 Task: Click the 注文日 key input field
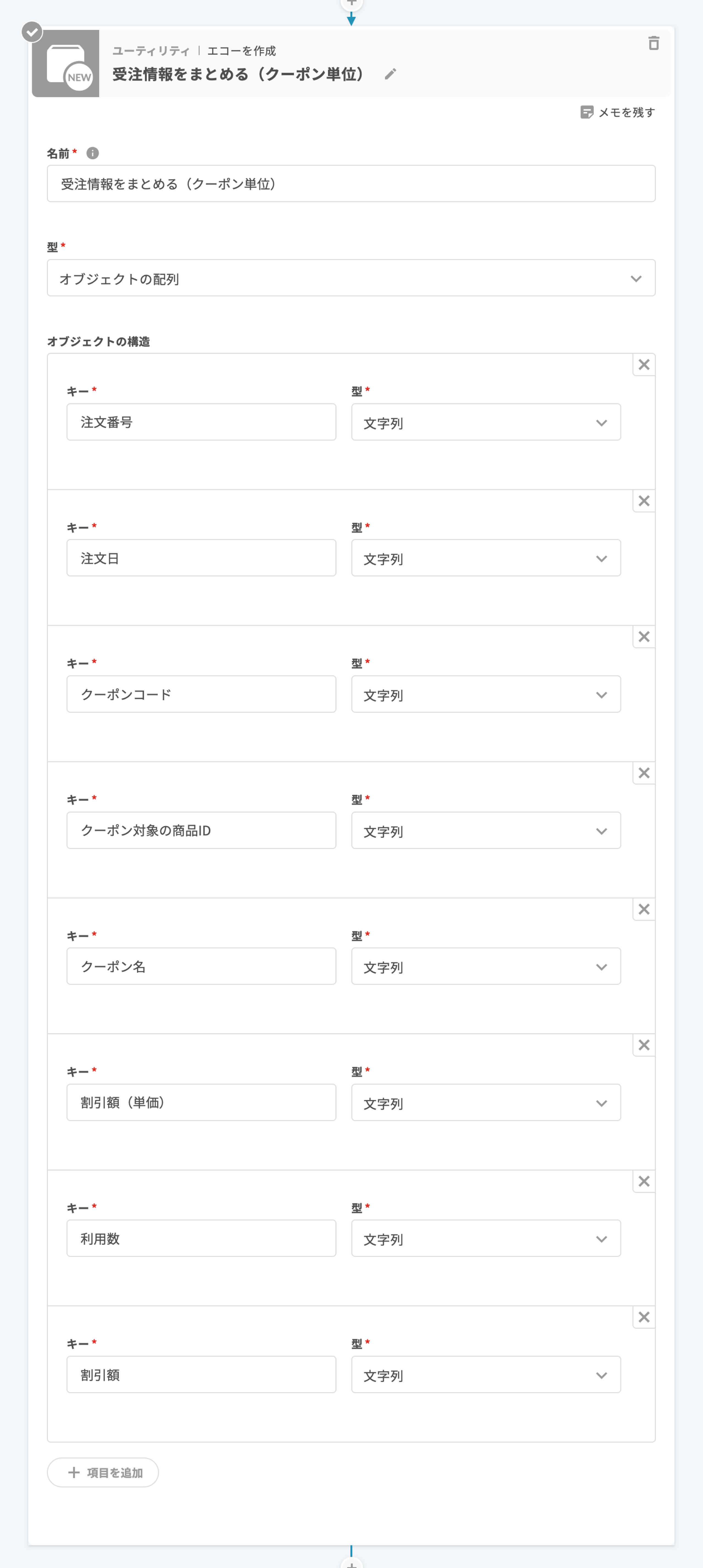tap(201, 558)
